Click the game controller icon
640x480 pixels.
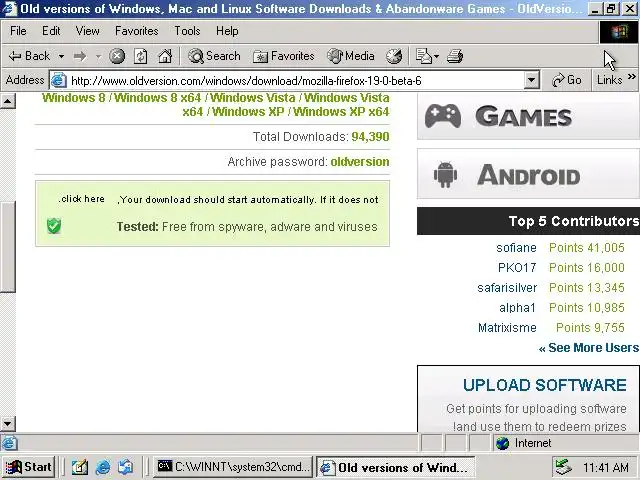pos(443,116)
